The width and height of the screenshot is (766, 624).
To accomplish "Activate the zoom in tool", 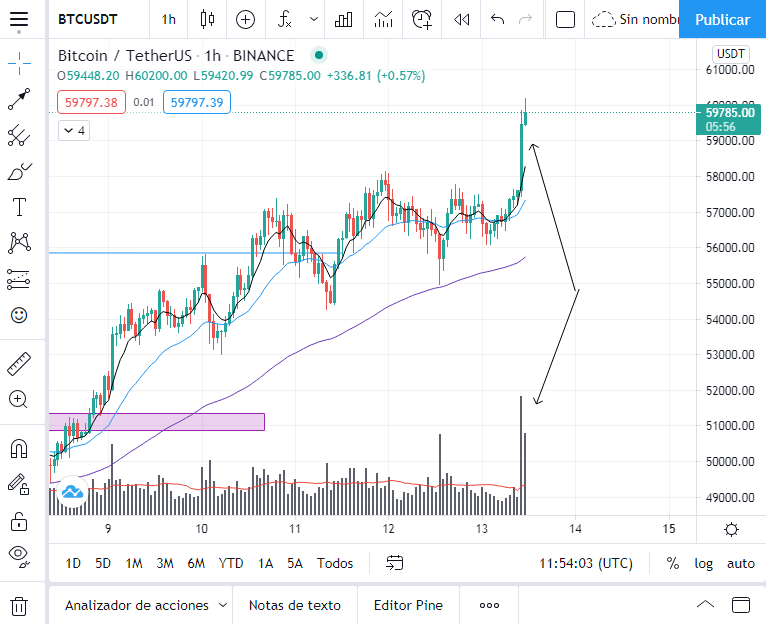I will (19, 399).
